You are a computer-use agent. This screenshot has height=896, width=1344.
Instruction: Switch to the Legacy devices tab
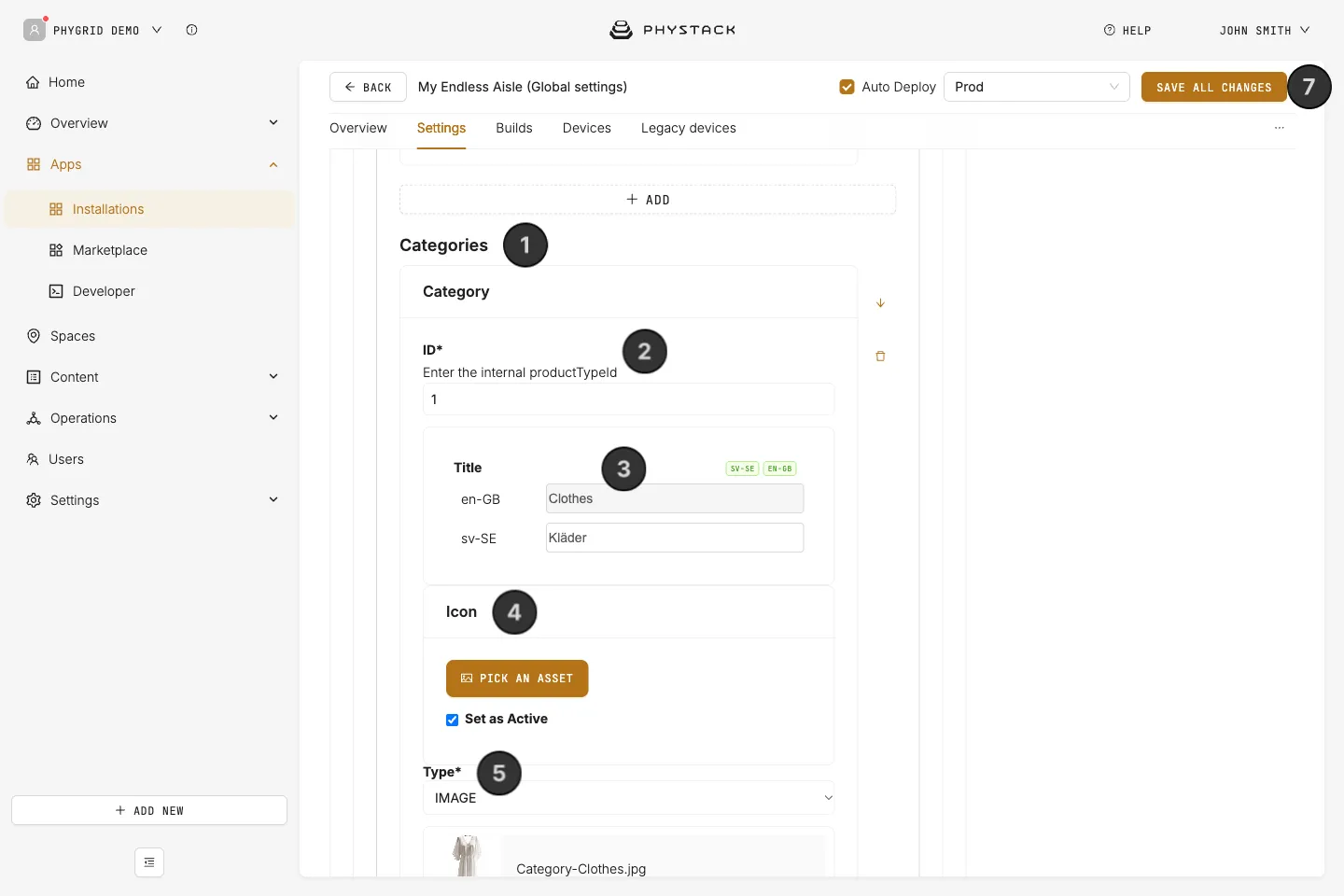pos(689,128)
